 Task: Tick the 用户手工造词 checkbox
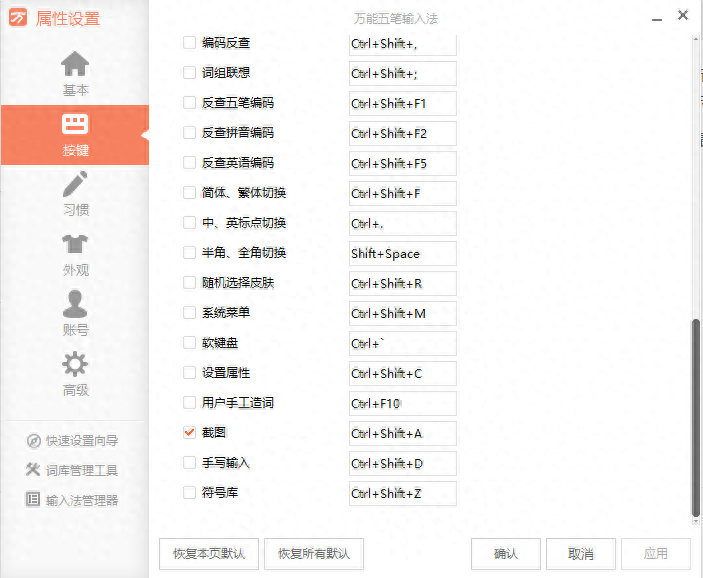coord(189,403)
